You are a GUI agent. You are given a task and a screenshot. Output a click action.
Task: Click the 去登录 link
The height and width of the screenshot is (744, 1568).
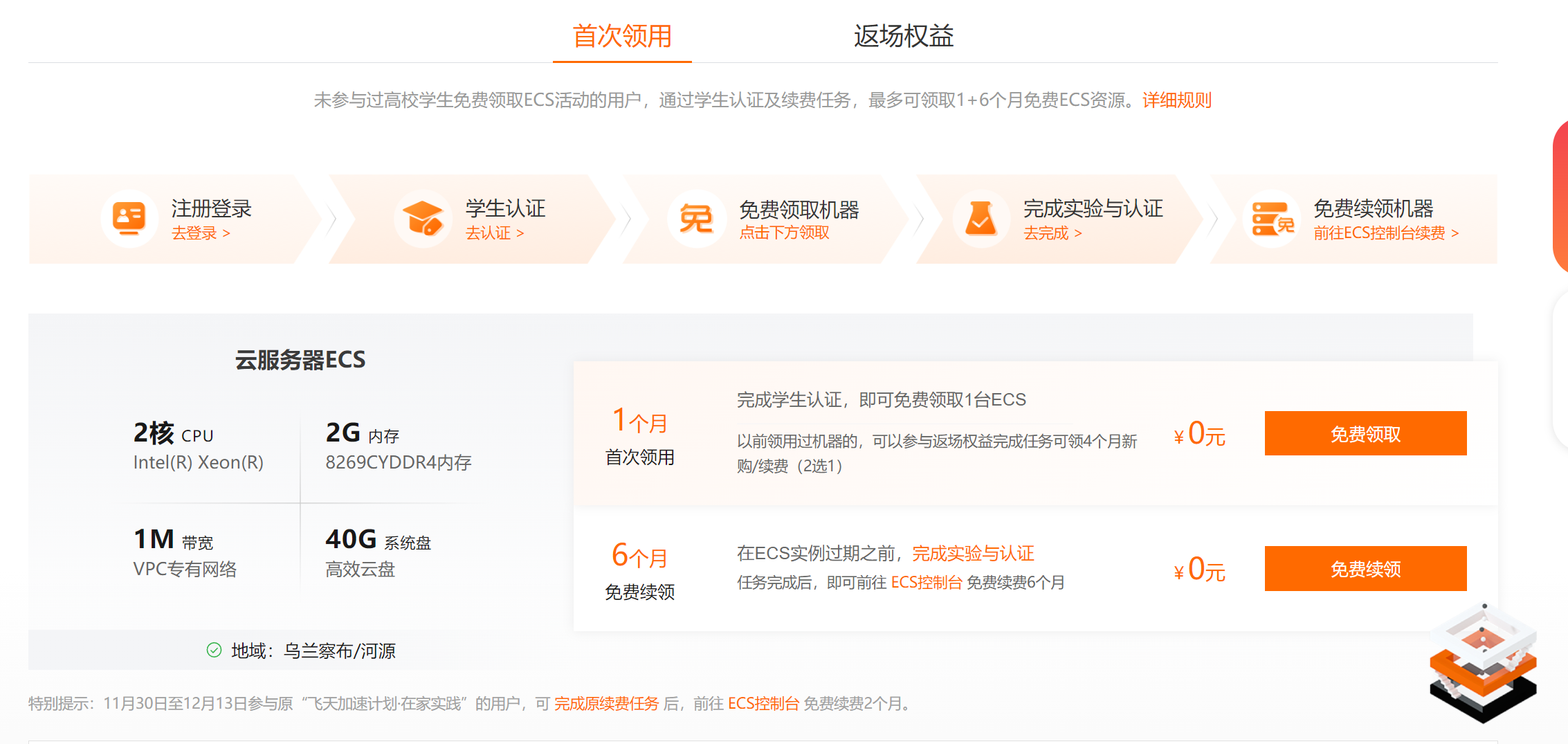(x=201, y=233)
